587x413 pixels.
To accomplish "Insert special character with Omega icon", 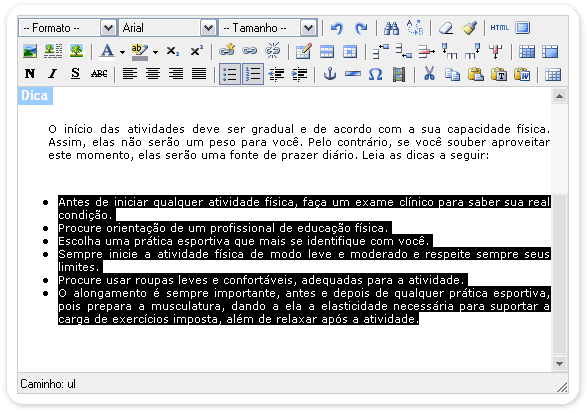I will 375,74.
